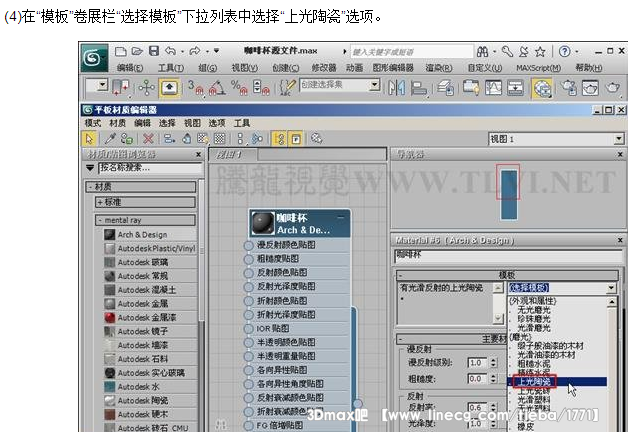This screenshot has height=432, width=628.
Task: Create a new file with New icon
Action: pyautogui.click(x=121, y=51)
